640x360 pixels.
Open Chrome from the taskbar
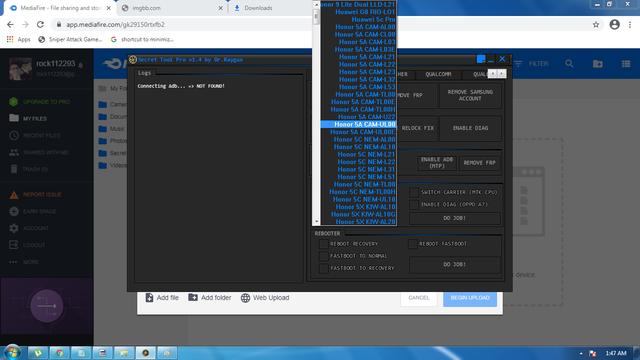pyautogui.click(x=60, y=353)
